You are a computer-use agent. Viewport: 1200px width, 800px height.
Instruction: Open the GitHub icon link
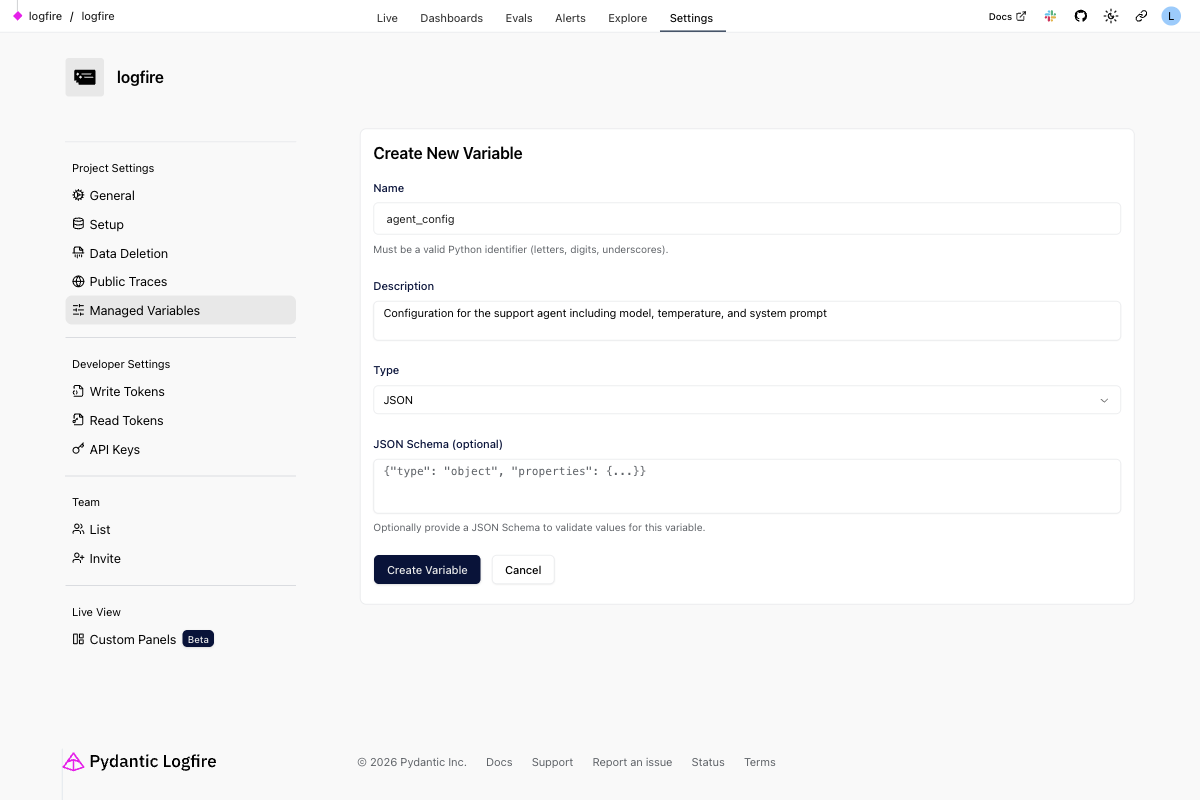pos(1080,17)
